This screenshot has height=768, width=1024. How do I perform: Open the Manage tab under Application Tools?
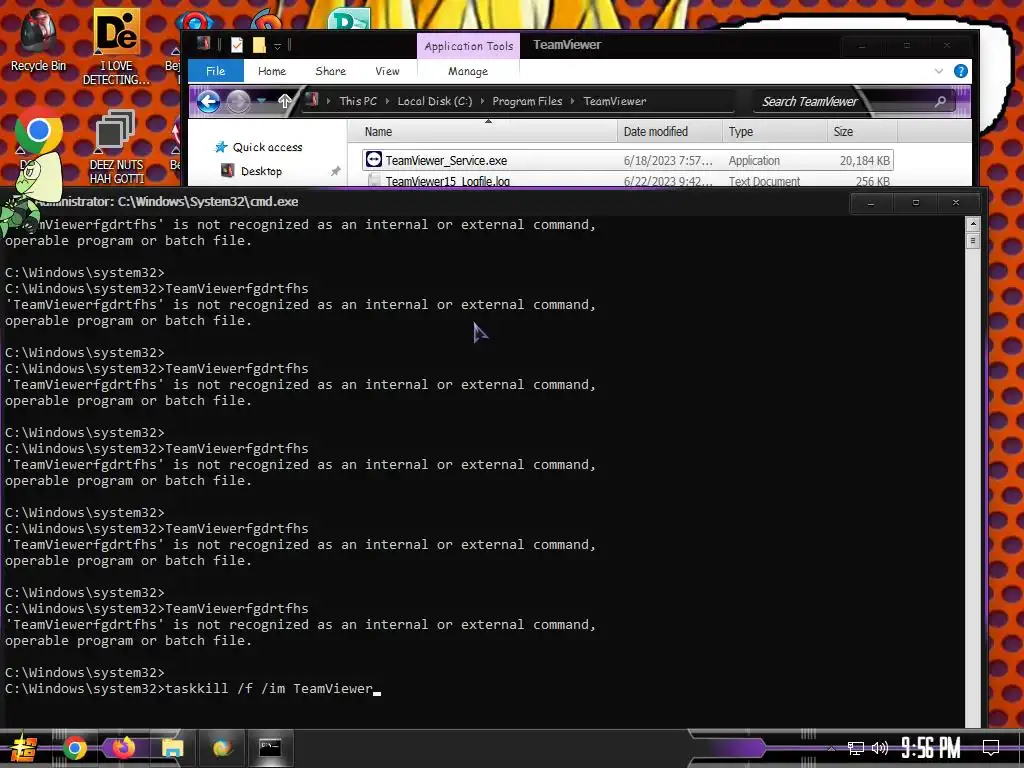(x=468, y=71)
